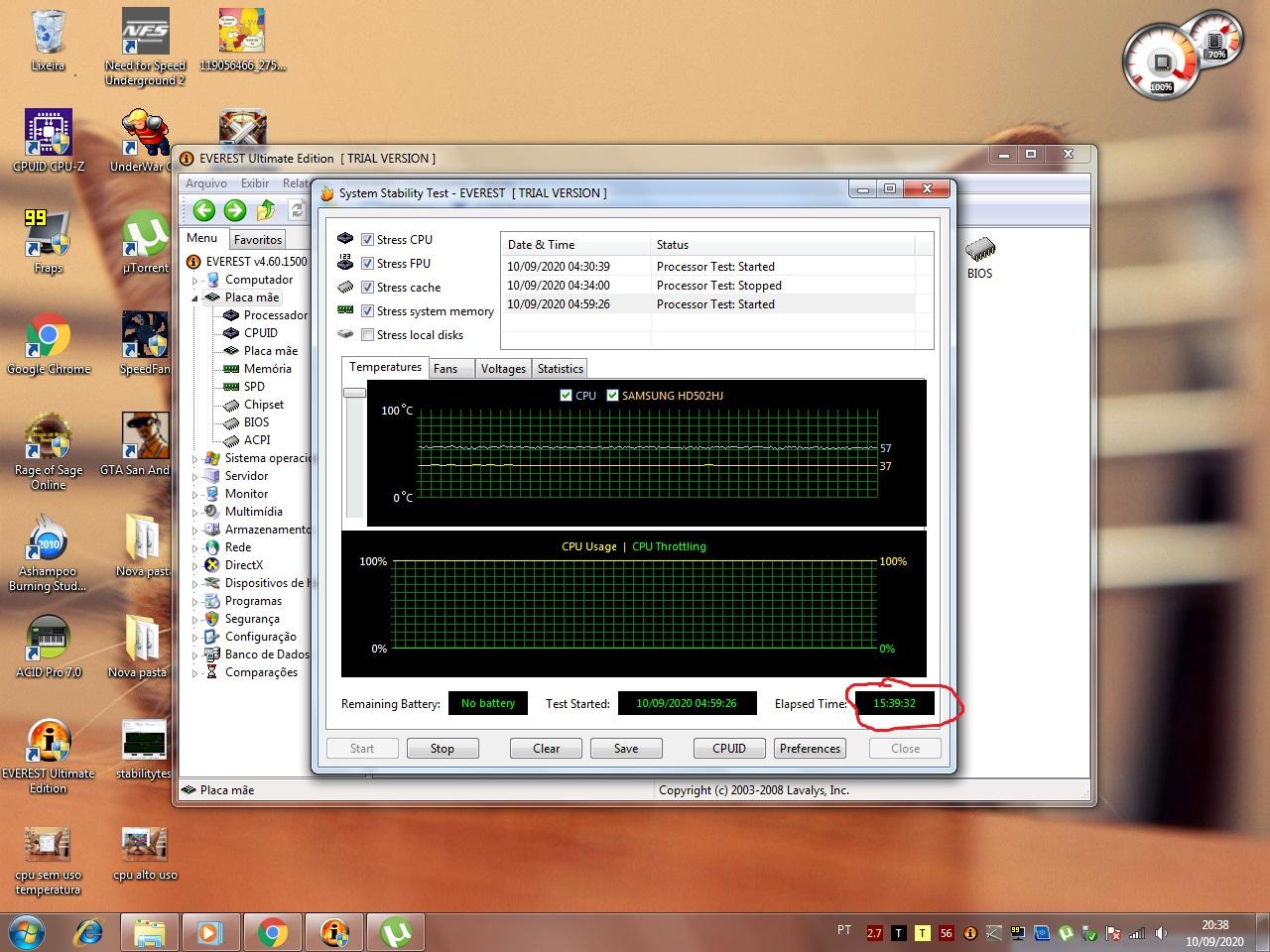Click the Stop button

coord(443,749)
